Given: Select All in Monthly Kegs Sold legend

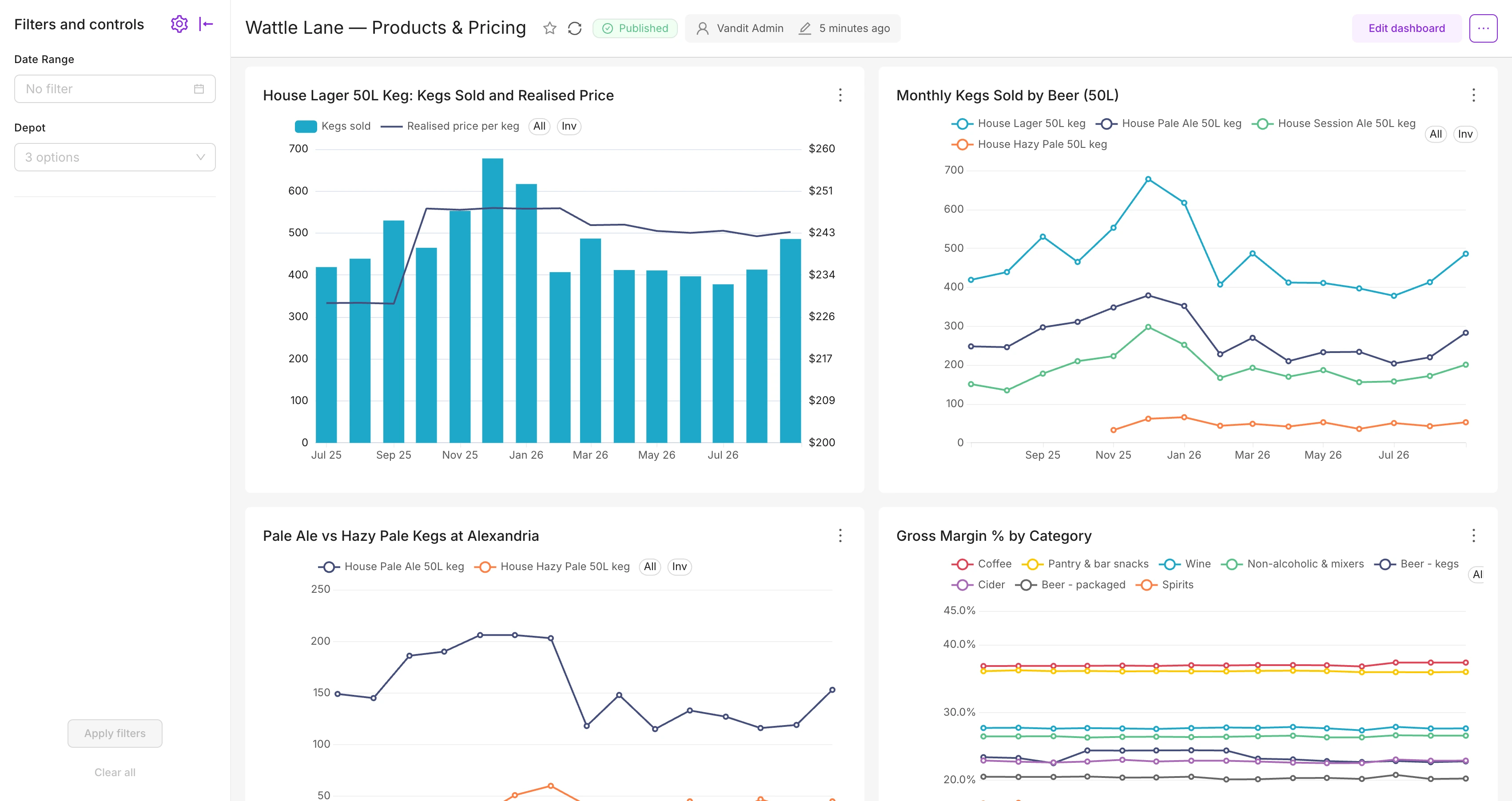Looking at the screenshot, I should [1436, 135].
